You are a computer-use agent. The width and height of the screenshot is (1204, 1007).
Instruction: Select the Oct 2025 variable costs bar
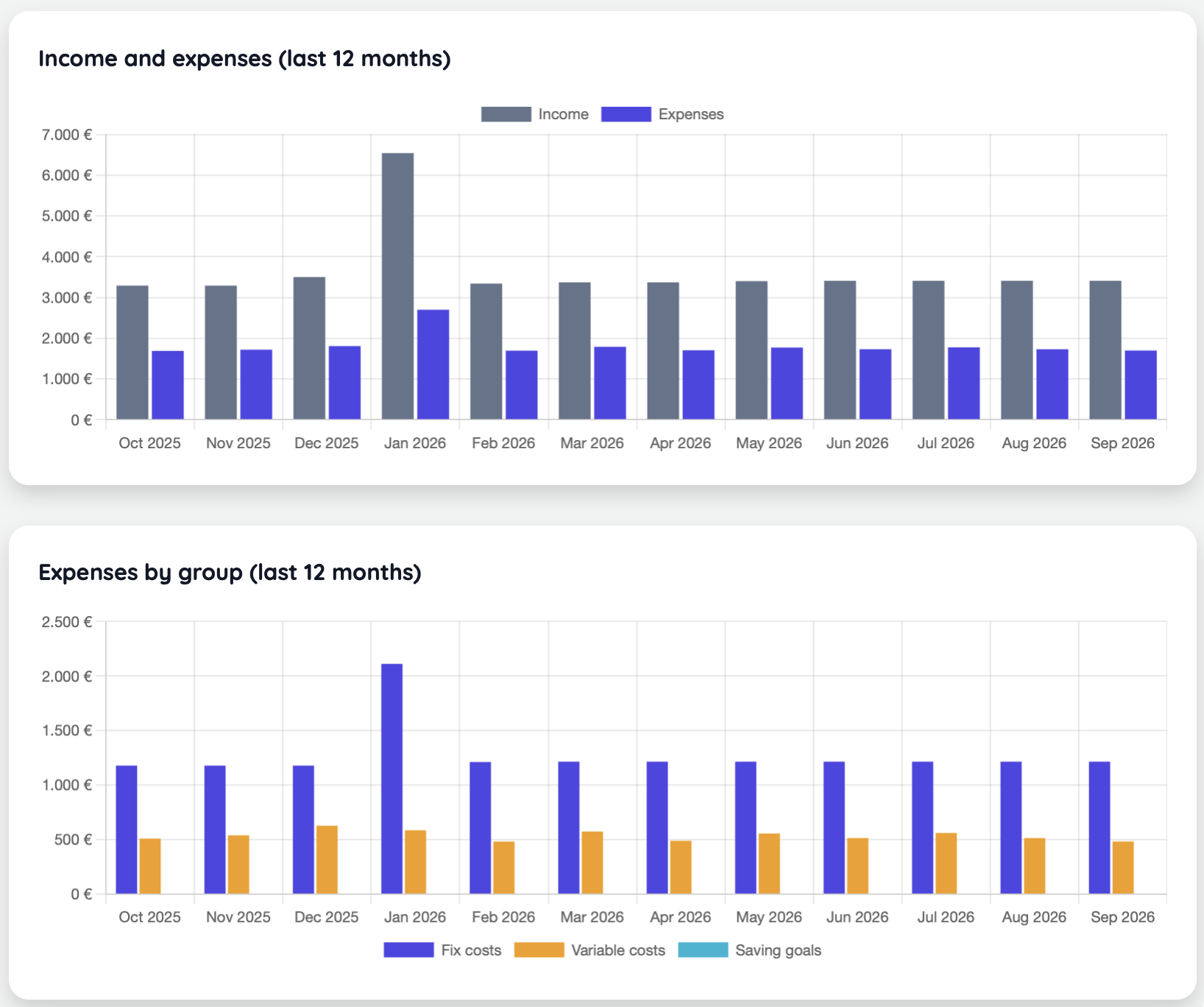(x=150, y=866)
